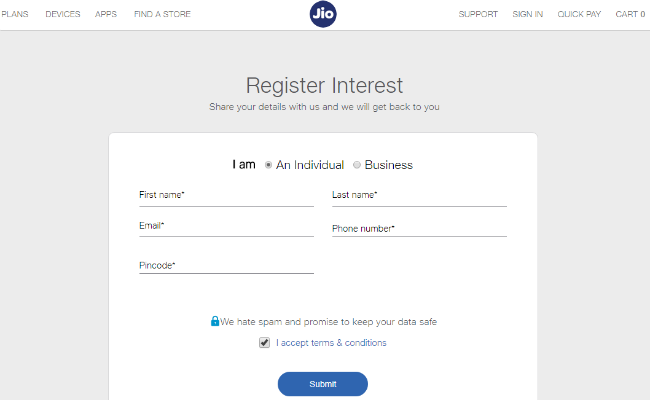The height and width of the screenshot is (400, 650).
Task: Open the SUPPORT page
Action: (x=478, y=14)
